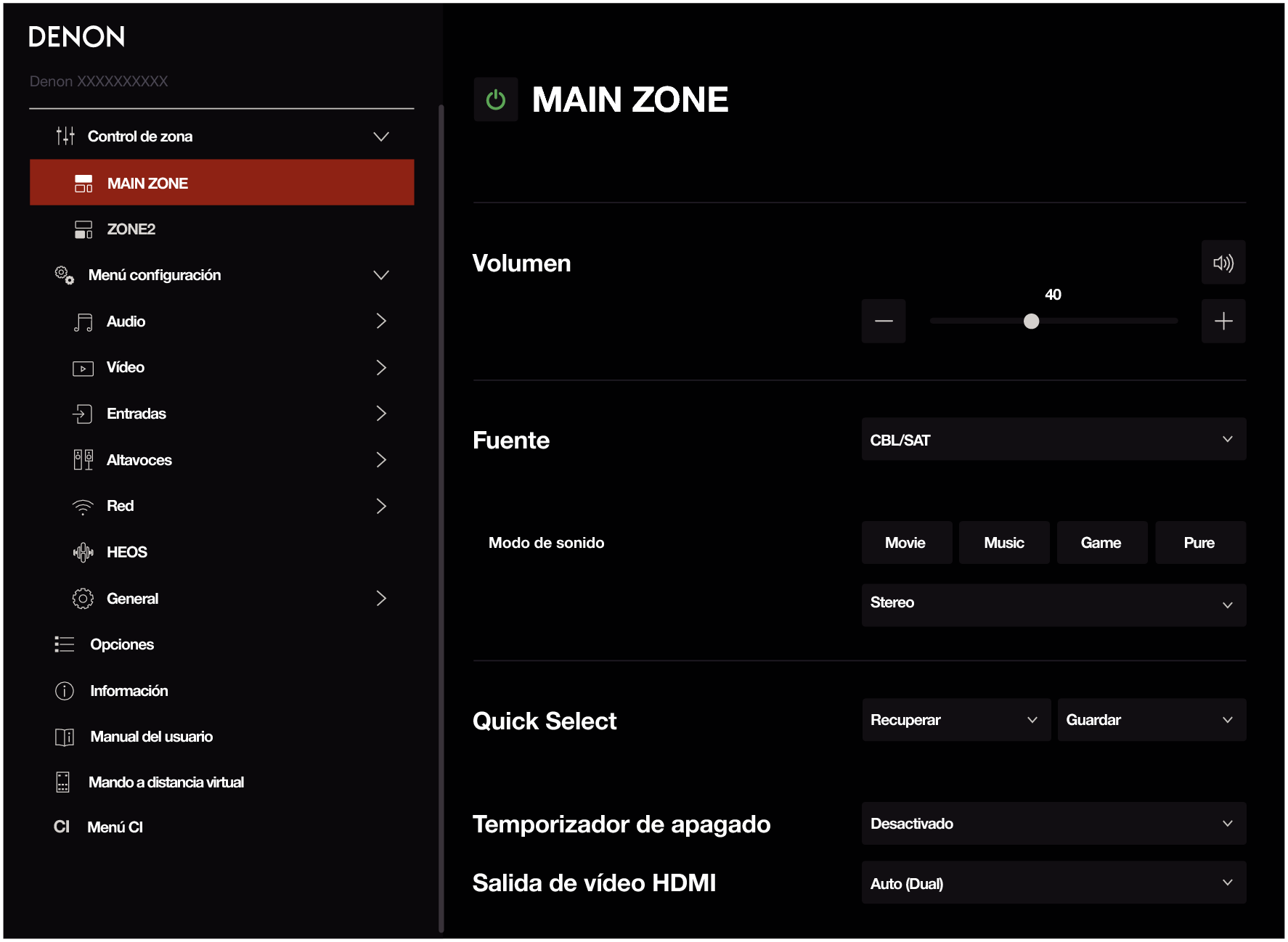Open the Stereo sound mode dropdown
Image resolution: width=1288 pixels, height=942 pixels.
(x=1053, y=605)
